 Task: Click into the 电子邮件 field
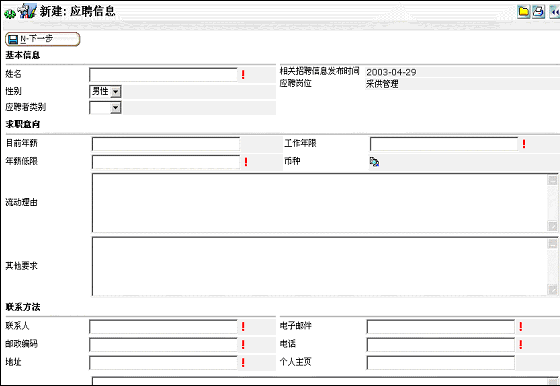pyautogui.click(x=441, y=326)
